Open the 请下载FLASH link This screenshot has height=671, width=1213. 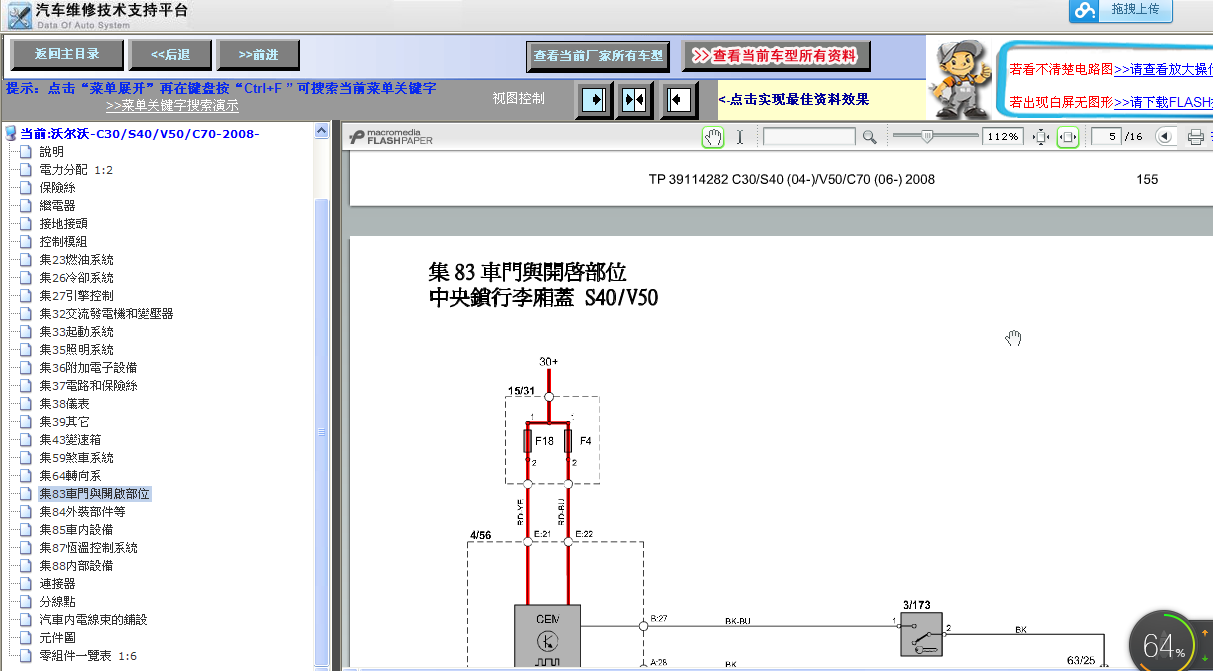coord(1163,102)
